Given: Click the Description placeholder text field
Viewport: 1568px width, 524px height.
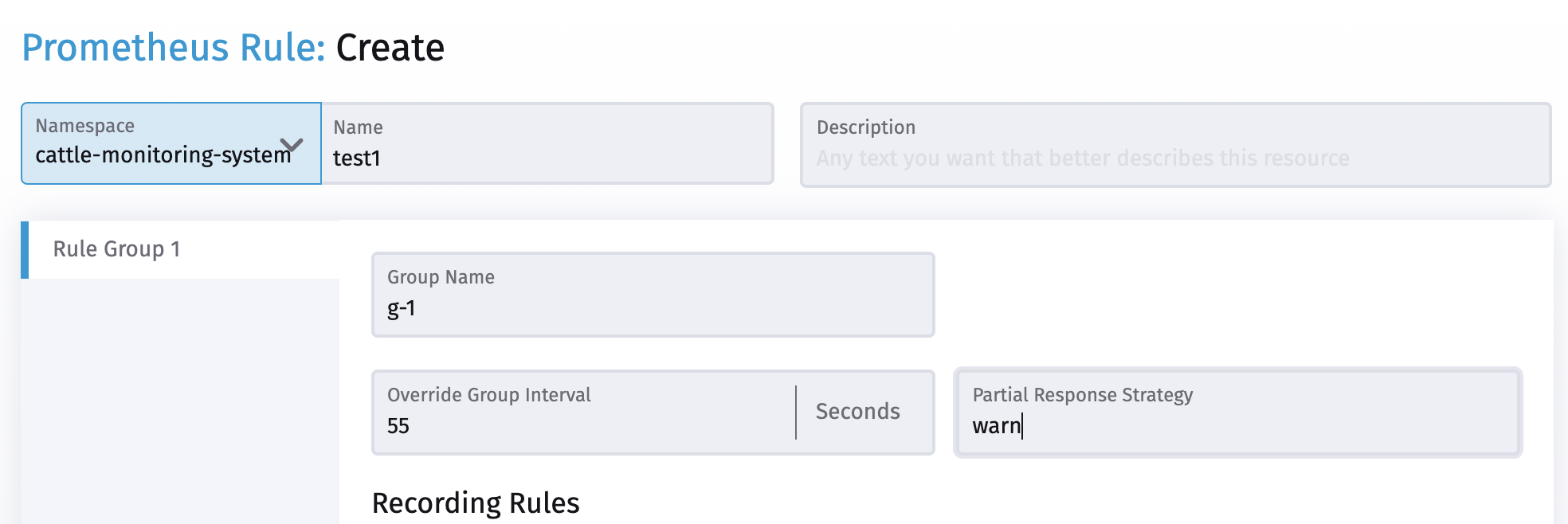Looking at the screenshot, I should tap(1080, 158).
